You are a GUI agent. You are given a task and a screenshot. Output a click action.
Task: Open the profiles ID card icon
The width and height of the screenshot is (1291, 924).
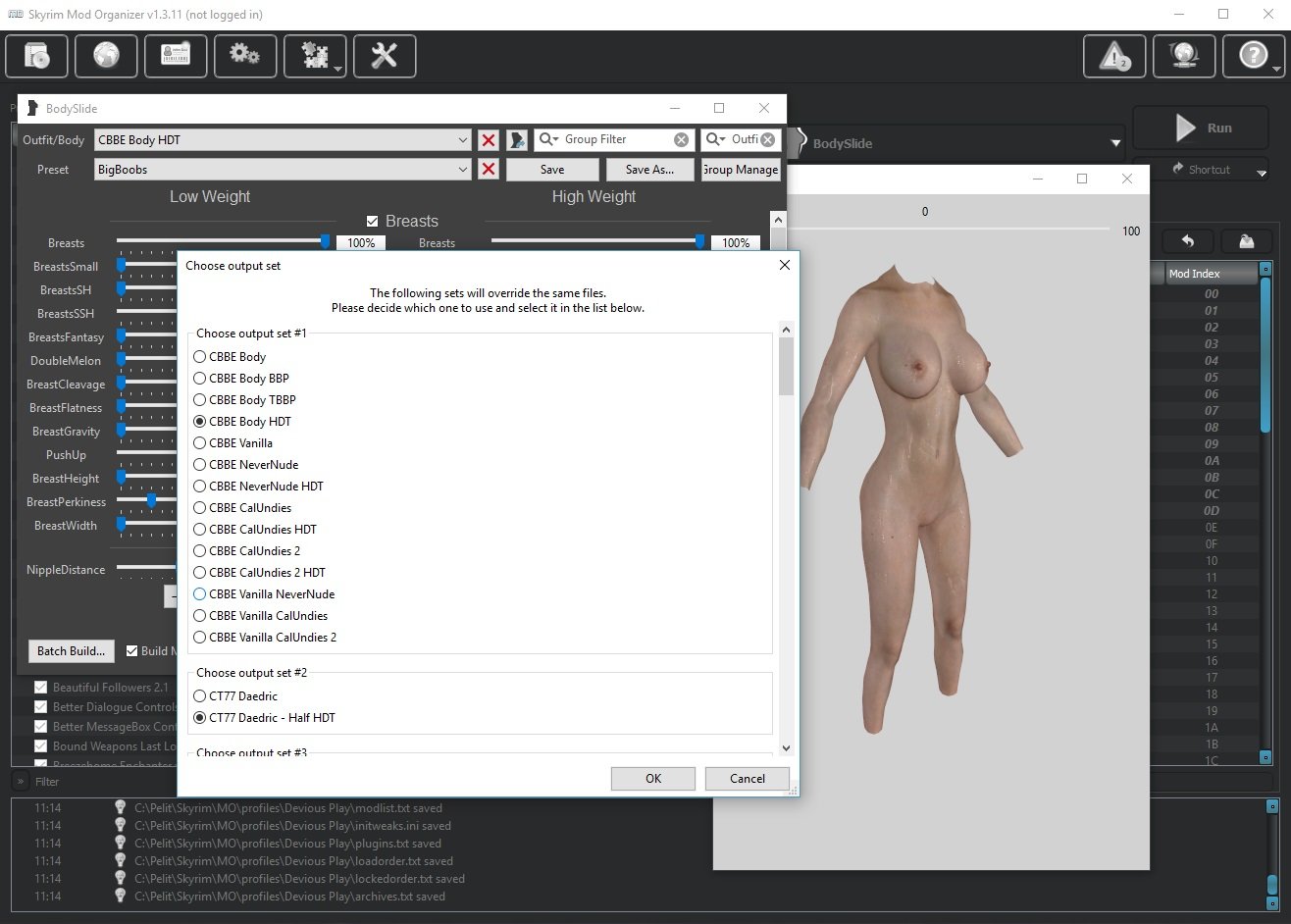click(x=176, y=56)
